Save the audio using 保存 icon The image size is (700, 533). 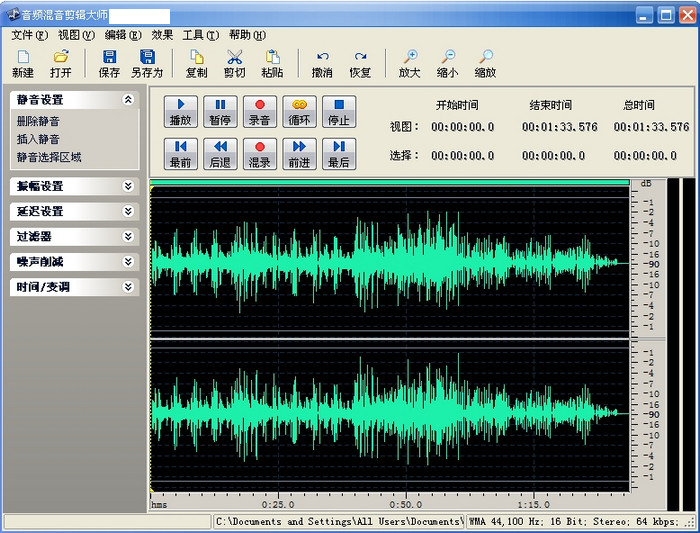[x=109, y=63]
